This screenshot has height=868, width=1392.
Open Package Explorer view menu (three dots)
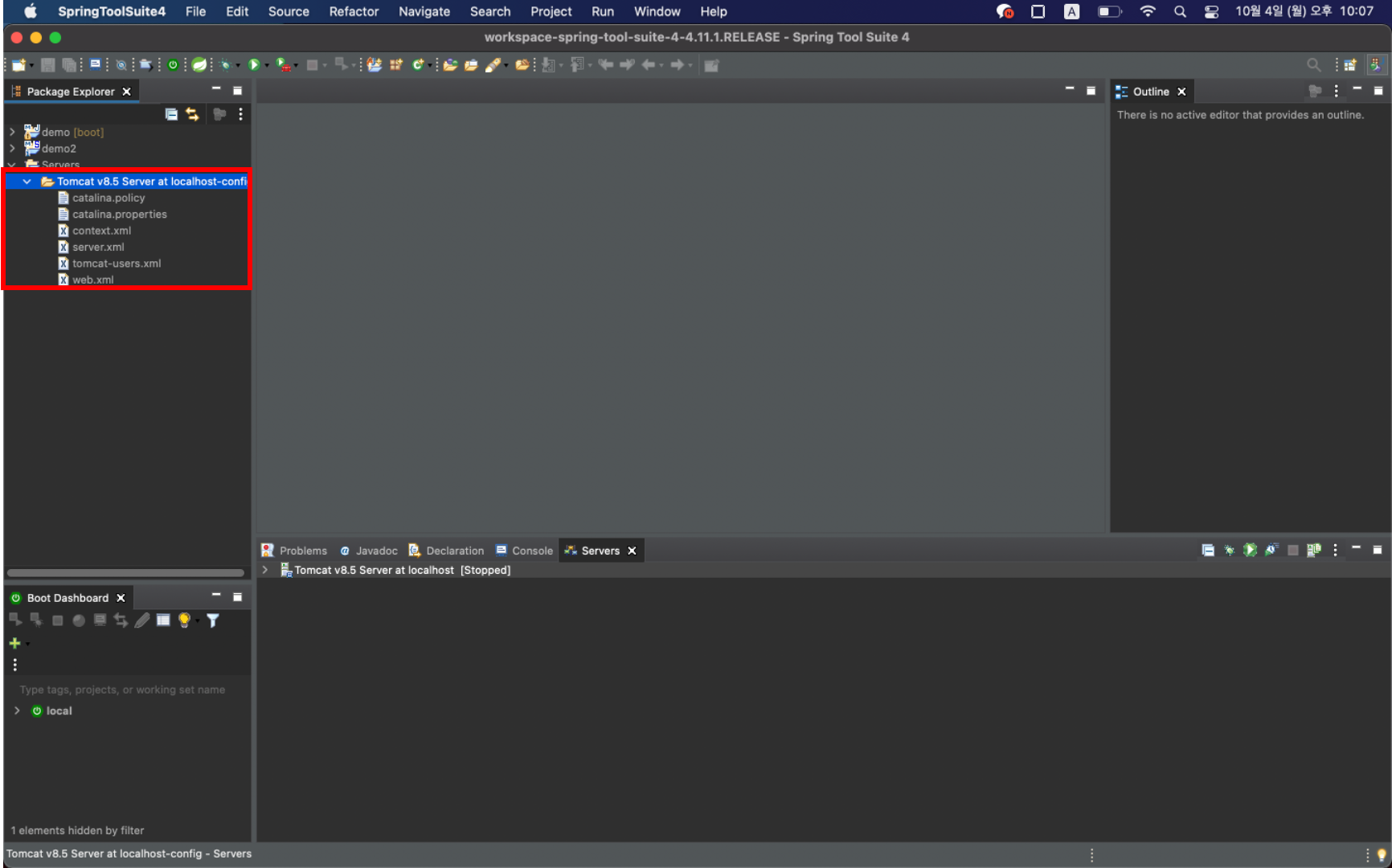click(240, 114)
